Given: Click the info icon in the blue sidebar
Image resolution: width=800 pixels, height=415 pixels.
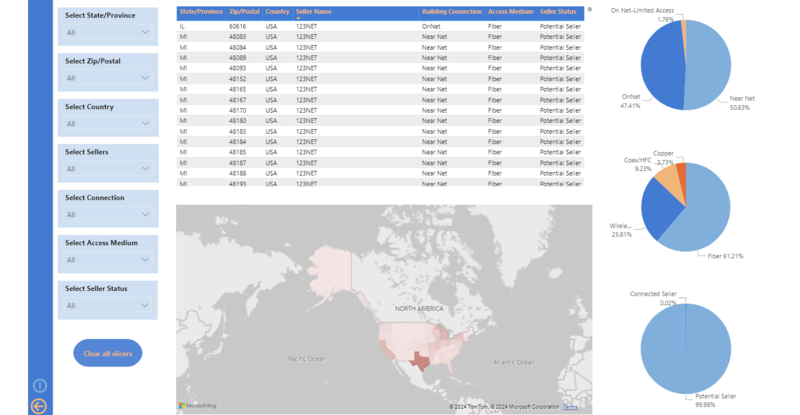Looking at the screenshot, I should [x=40, y=385].
